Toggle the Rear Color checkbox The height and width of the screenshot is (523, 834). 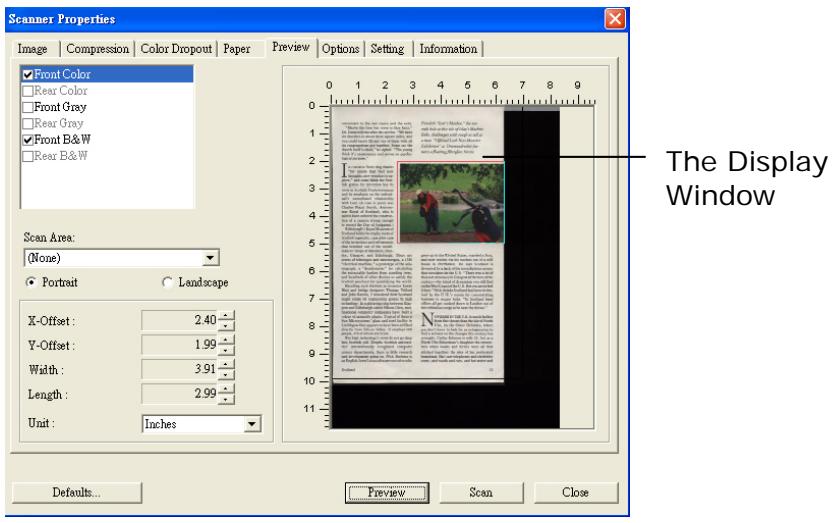pyautogui.click(x=28, y=91)
